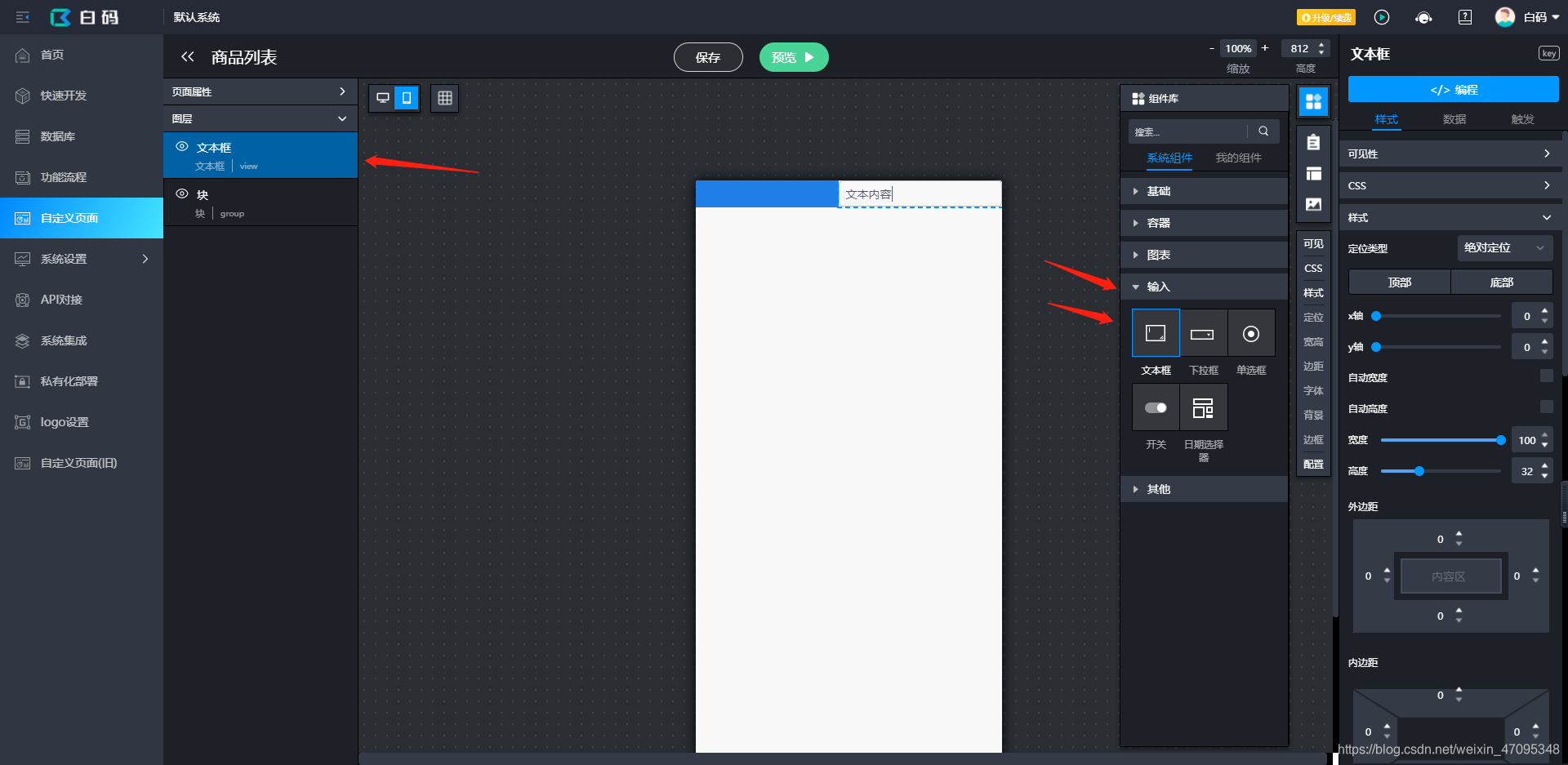Open the customer support headset icon

point(1423,17)
